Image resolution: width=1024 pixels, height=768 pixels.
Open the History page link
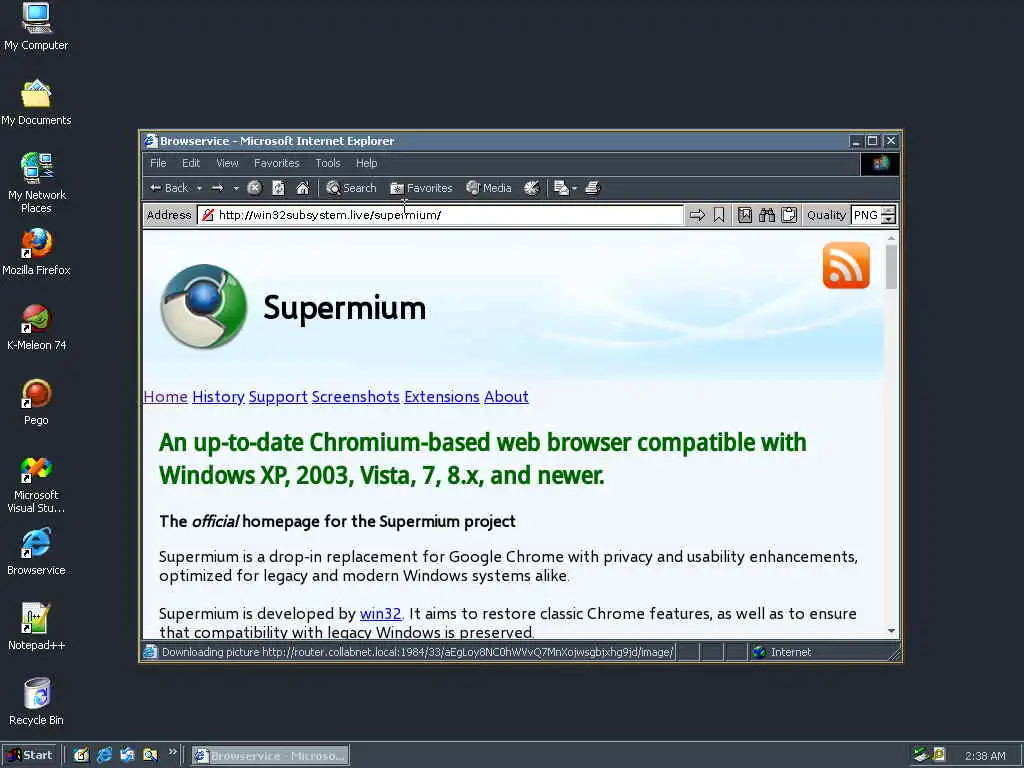click(x=218, y=396)
